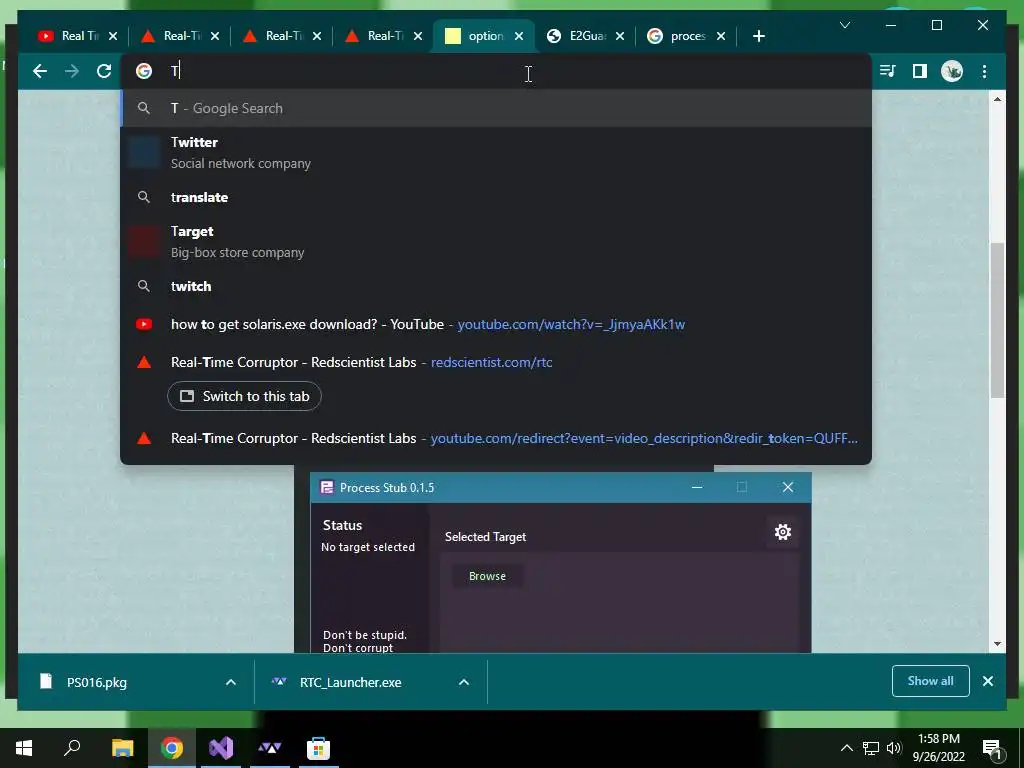
Task: Click the Target suggestion thumbnail
Action: coord(144,242)
